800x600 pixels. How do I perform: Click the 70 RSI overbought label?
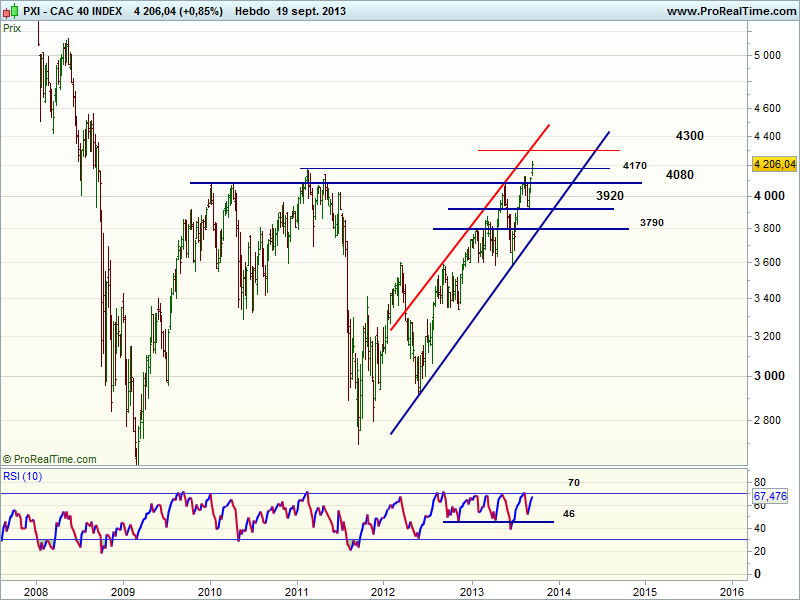pos(573,483)
